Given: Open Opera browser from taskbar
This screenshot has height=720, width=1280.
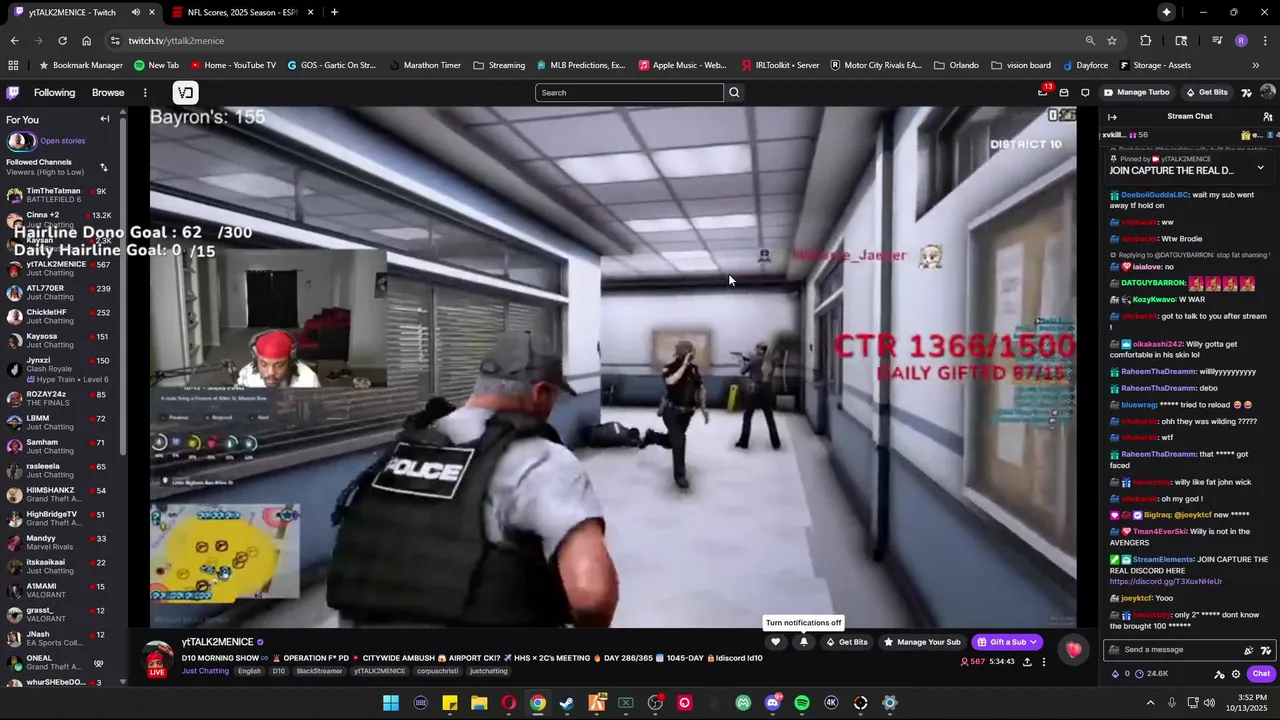Looking at the screenshot, I should 508,703.
